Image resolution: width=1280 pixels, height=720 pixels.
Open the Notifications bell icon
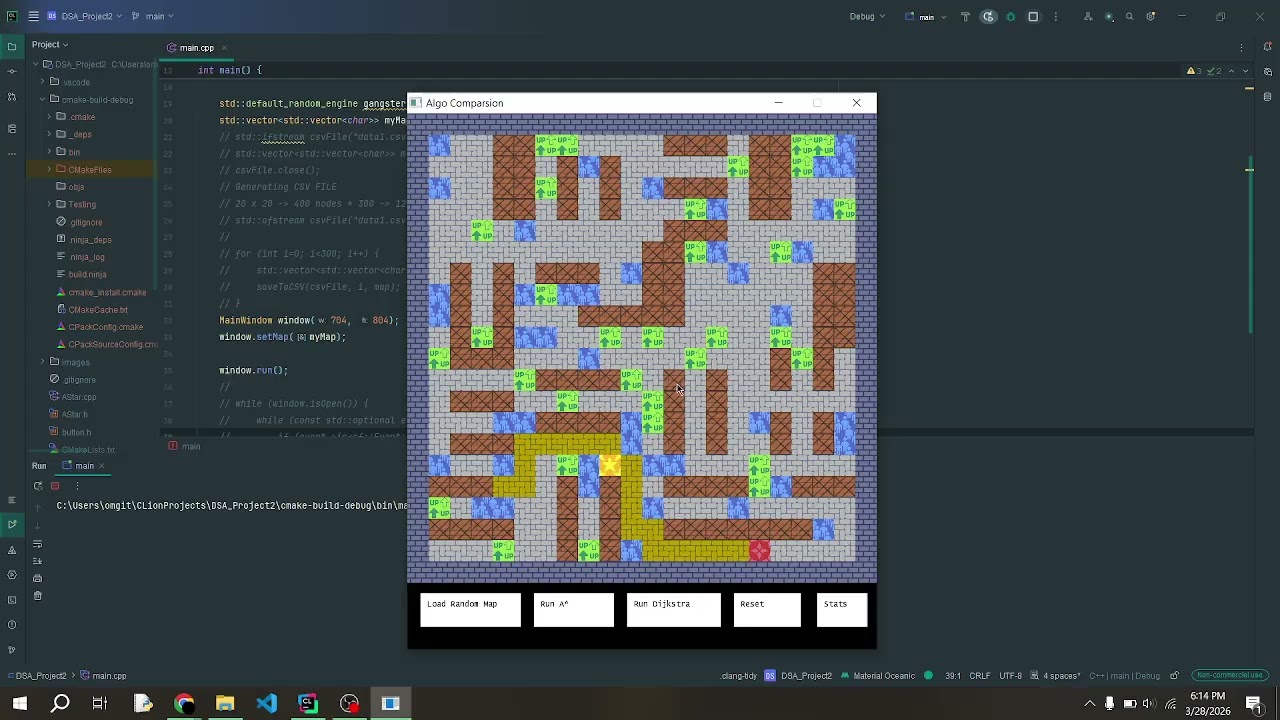(1268, 46)
